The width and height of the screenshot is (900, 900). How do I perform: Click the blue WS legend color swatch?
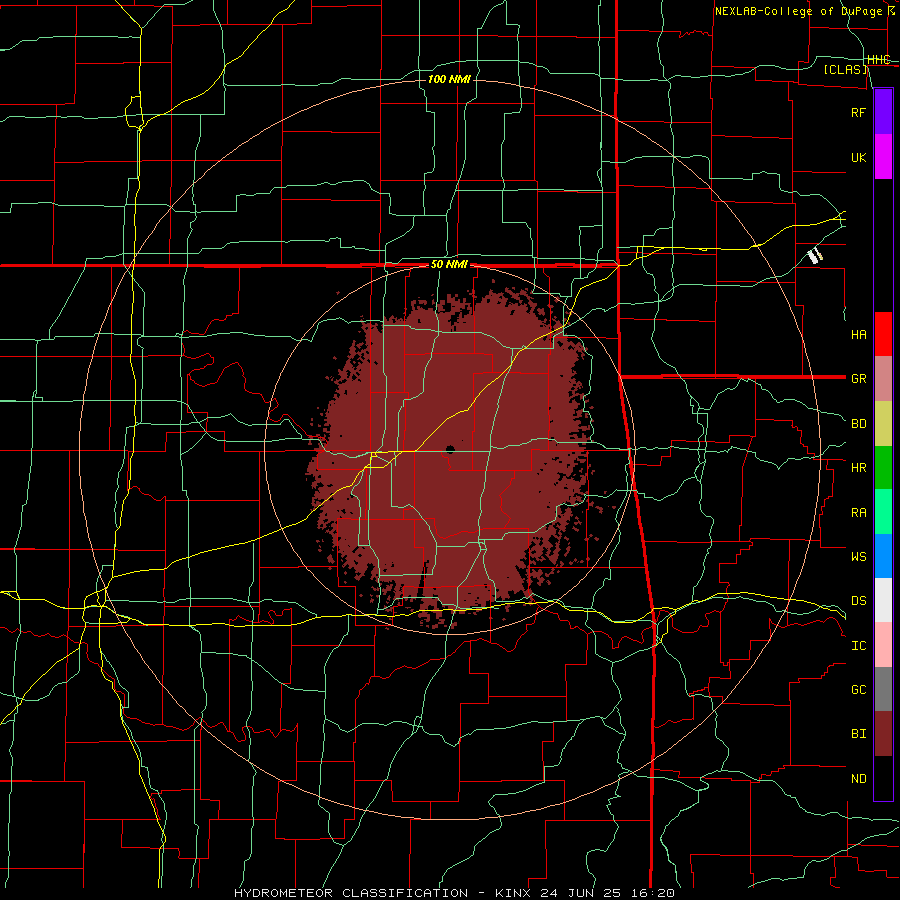883,556
